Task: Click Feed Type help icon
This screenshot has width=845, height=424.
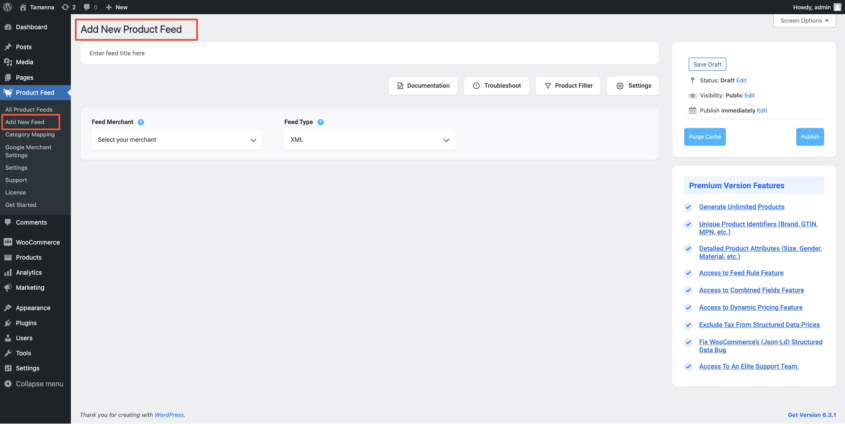Action: 321,122
